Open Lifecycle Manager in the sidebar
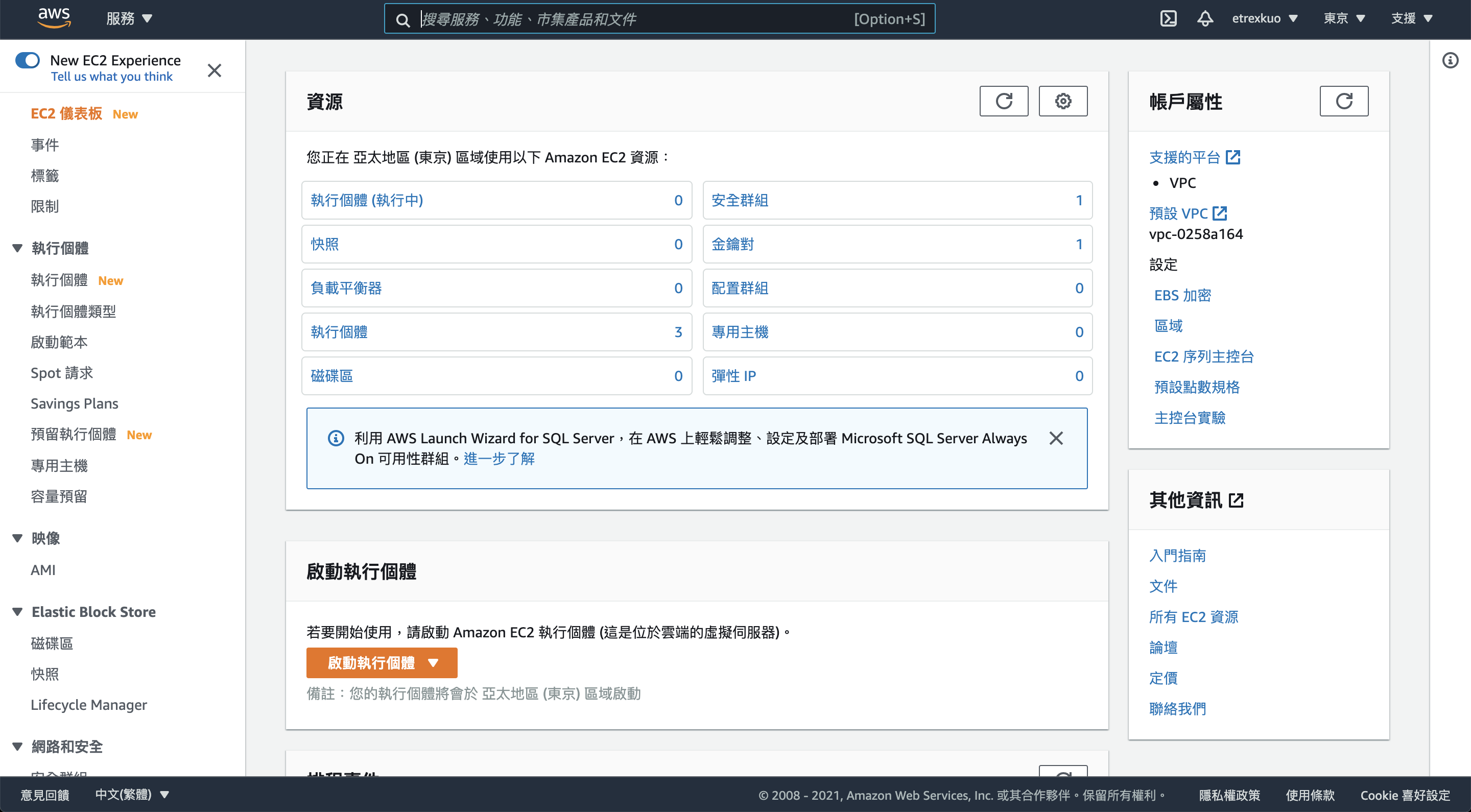Image resolution: width=1471 pixels, height=812 pixels. [x=88, y=705]
